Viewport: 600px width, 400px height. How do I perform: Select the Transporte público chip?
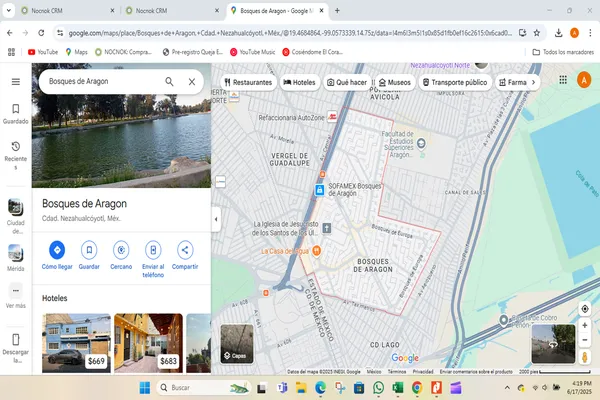pyautogui.click(x=455, y=82)
